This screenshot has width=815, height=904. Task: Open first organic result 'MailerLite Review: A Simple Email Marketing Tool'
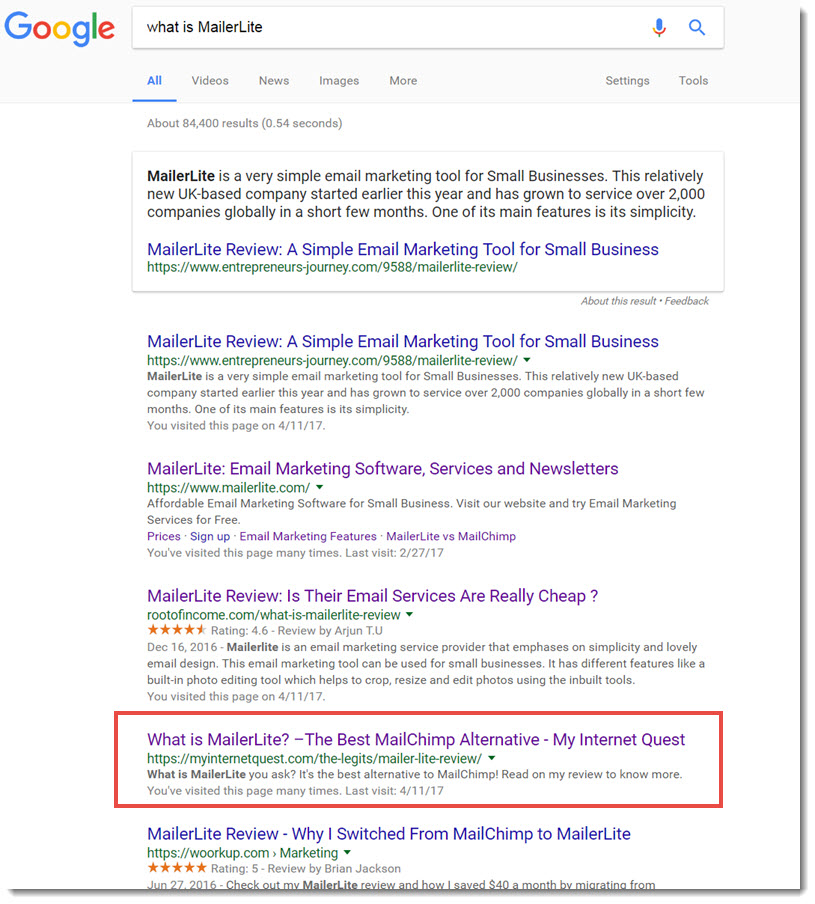pos(402,341)
